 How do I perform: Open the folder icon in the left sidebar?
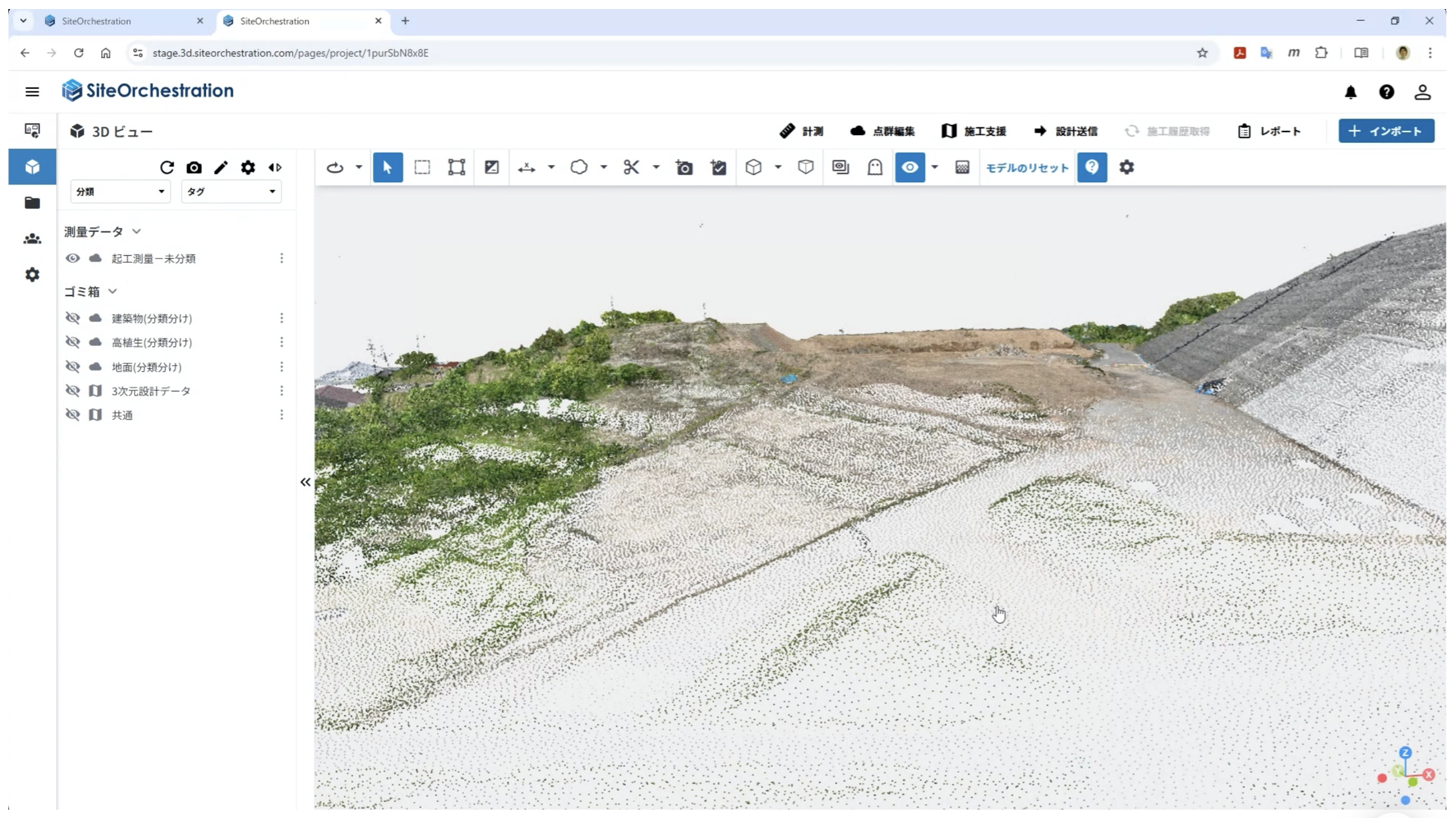(32, 203)
